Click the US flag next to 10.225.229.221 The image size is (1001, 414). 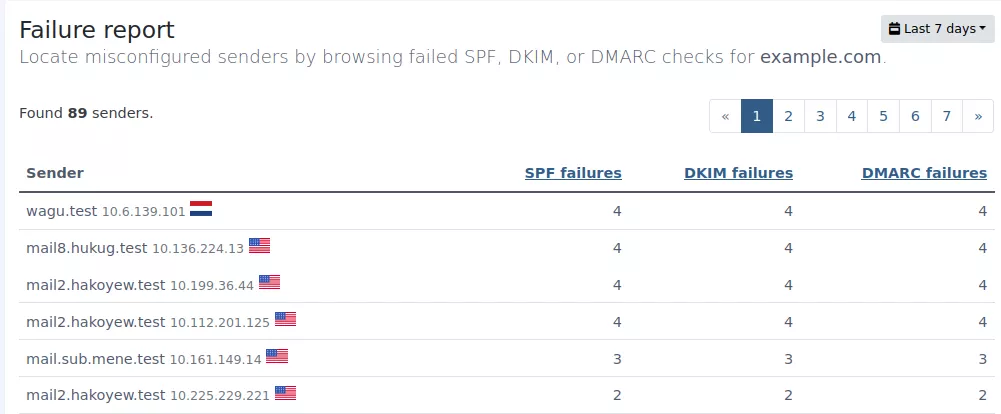pos(285,394)
